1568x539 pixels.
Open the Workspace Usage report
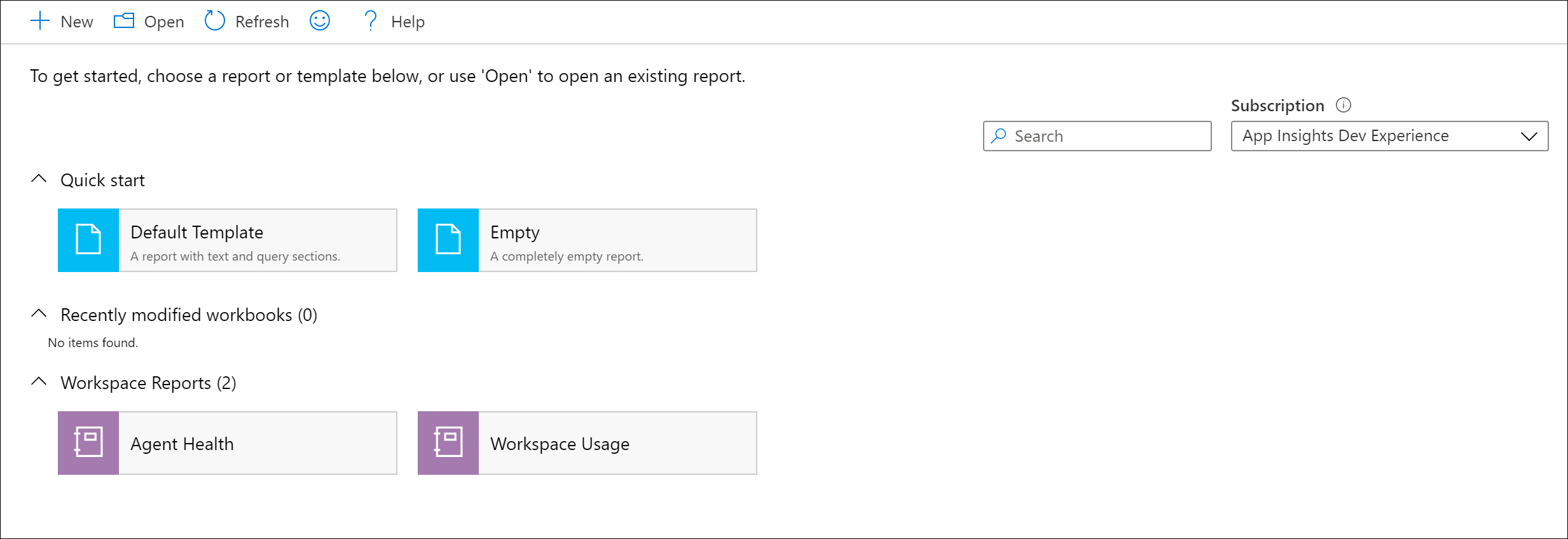pyautogui.click(x=560, y=444)
